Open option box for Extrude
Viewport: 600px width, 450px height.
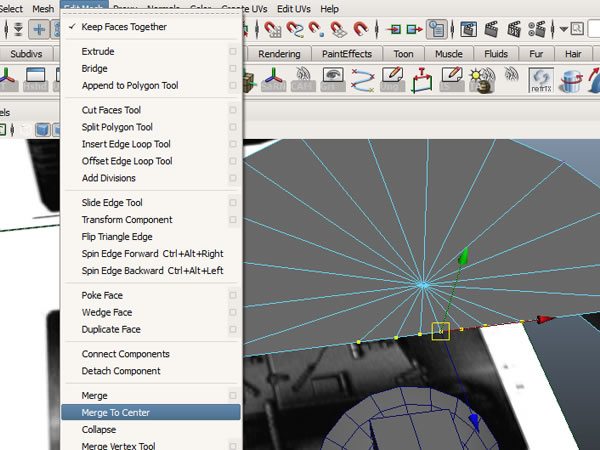point(232,51)
